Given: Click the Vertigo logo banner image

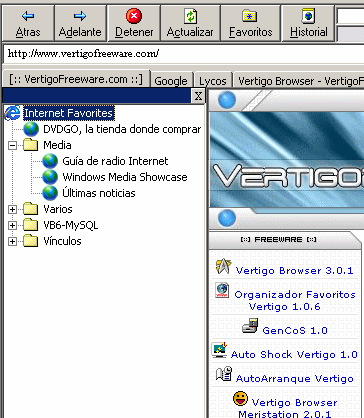Looking at the screenshot, I should (287, 159).
